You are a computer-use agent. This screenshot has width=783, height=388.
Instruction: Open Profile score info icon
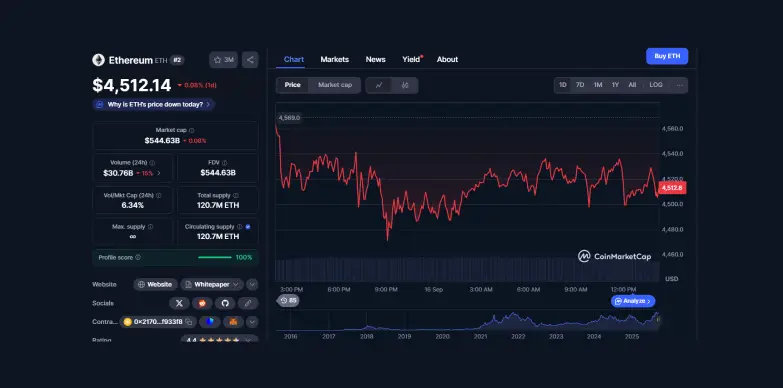[x=138, y=258]
